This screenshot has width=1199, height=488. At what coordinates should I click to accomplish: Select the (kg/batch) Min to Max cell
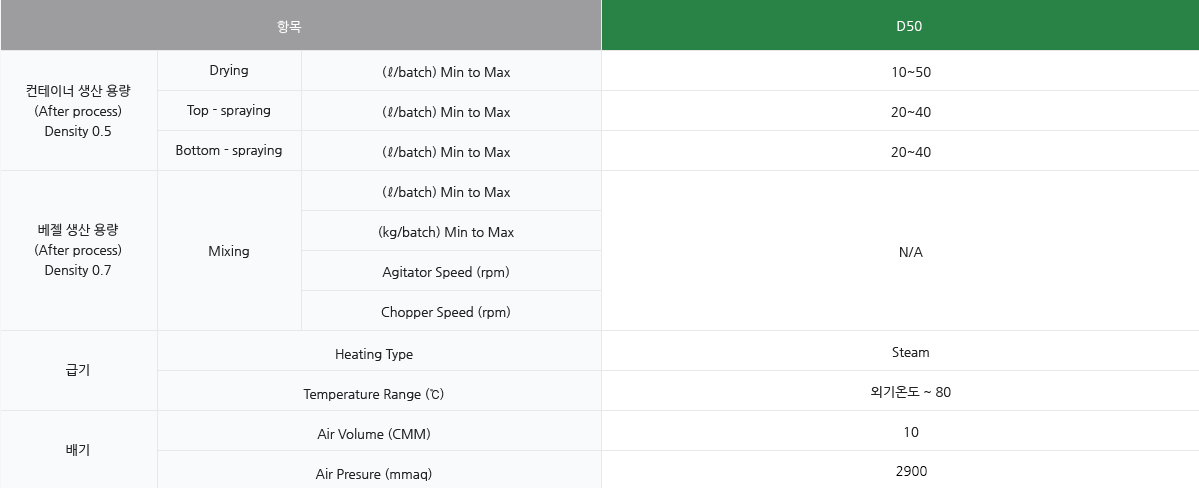(x=446, y=232)
